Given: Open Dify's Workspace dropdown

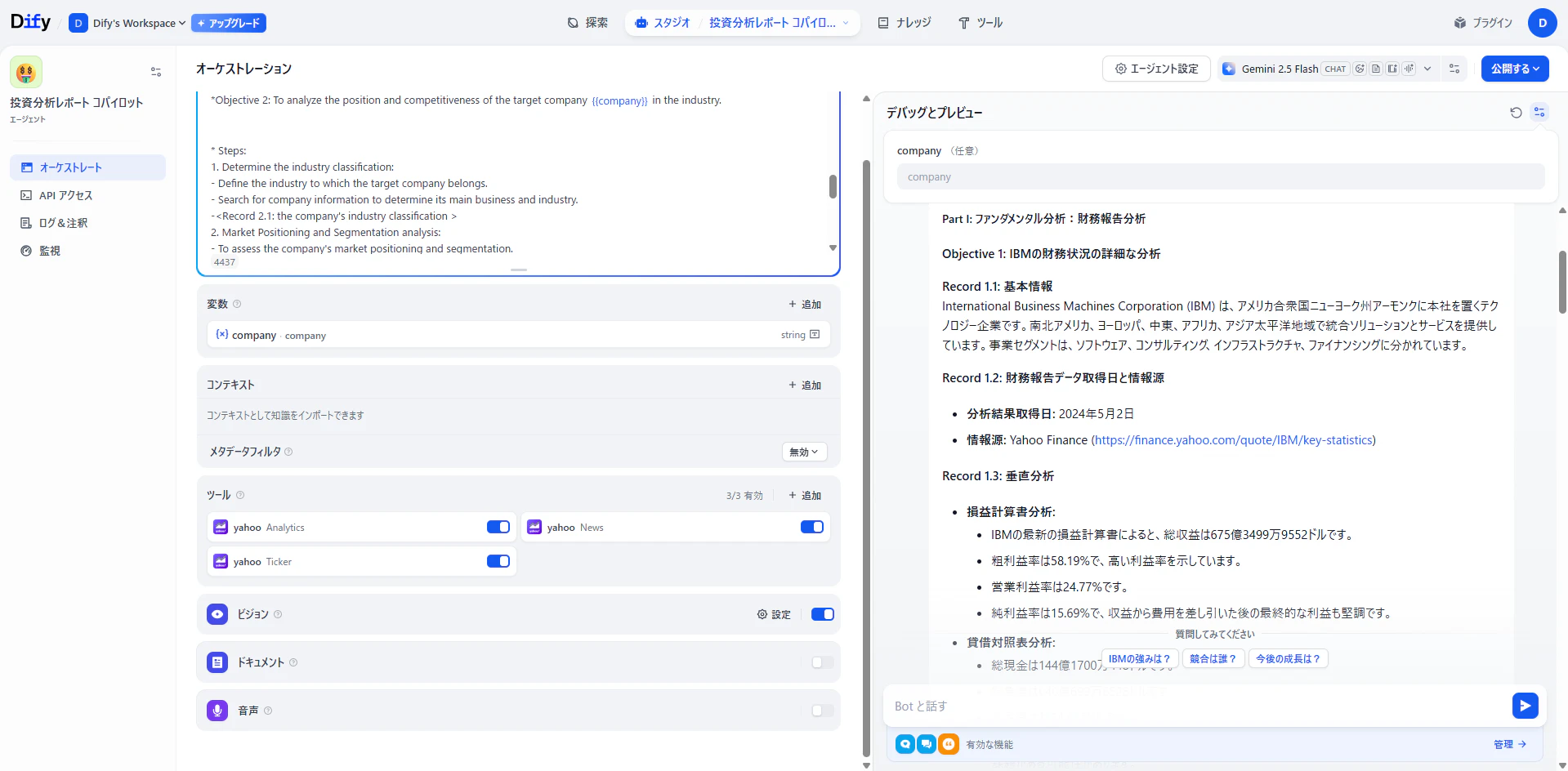Looking at the screenshot, I should 127,23.
